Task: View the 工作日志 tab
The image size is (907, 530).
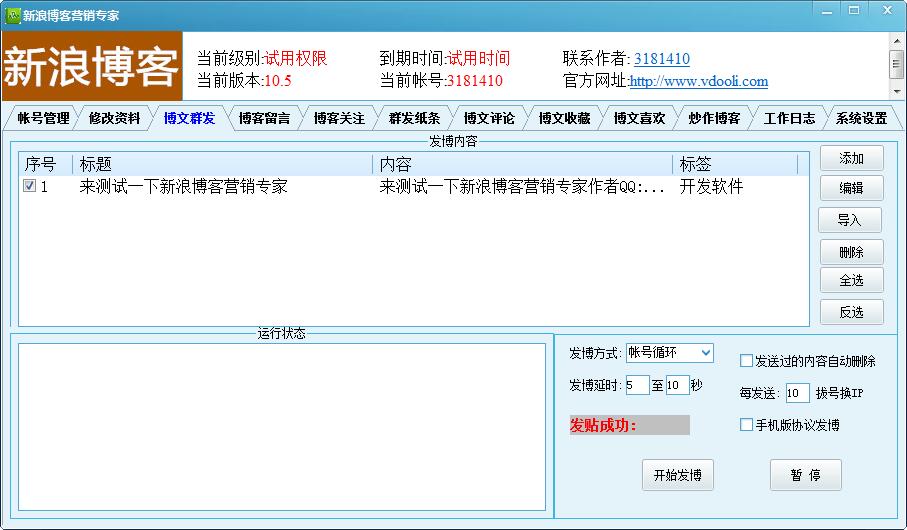Action: (789, 118)
